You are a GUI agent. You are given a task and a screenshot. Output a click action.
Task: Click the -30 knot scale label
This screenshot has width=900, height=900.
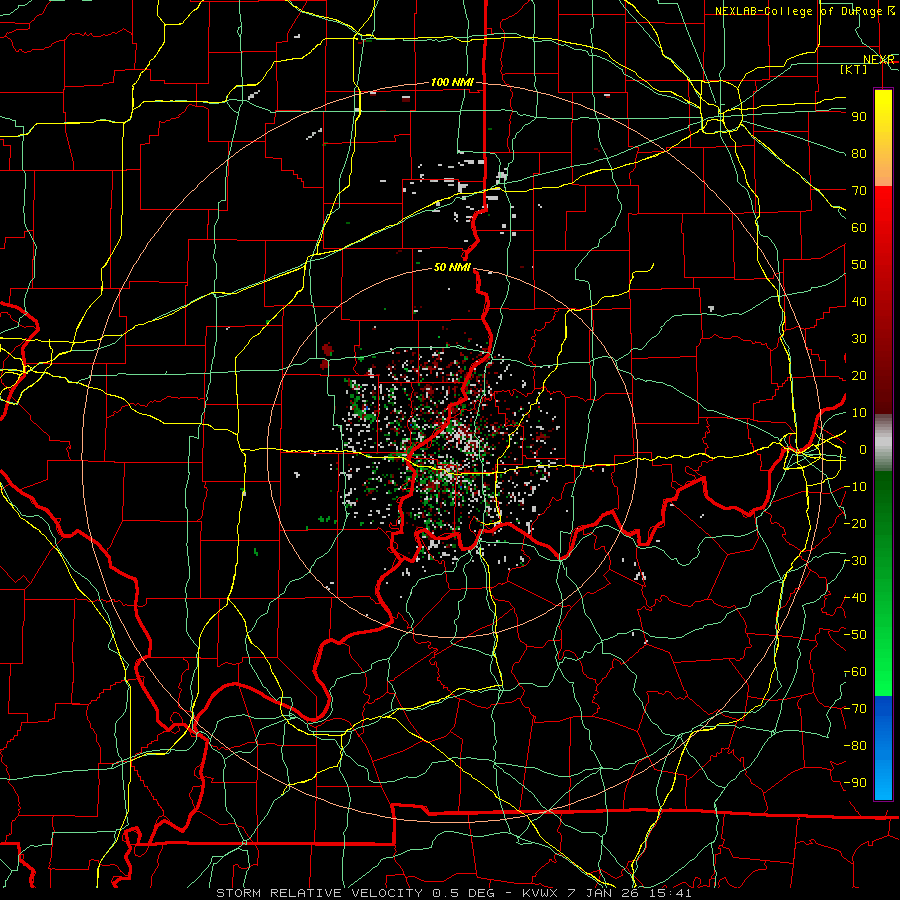tap(856, 561)
